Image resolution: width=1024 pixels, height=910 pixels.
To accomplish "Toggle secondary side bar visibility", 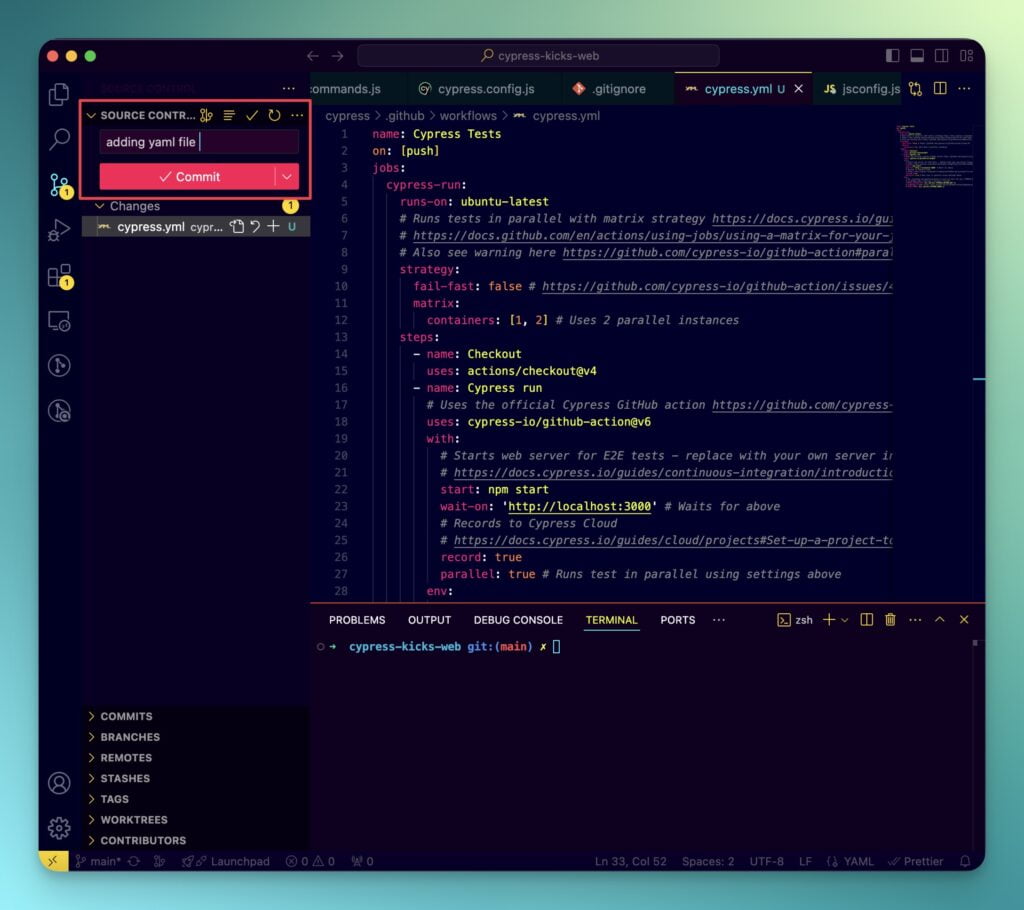I will pos(941,56).
